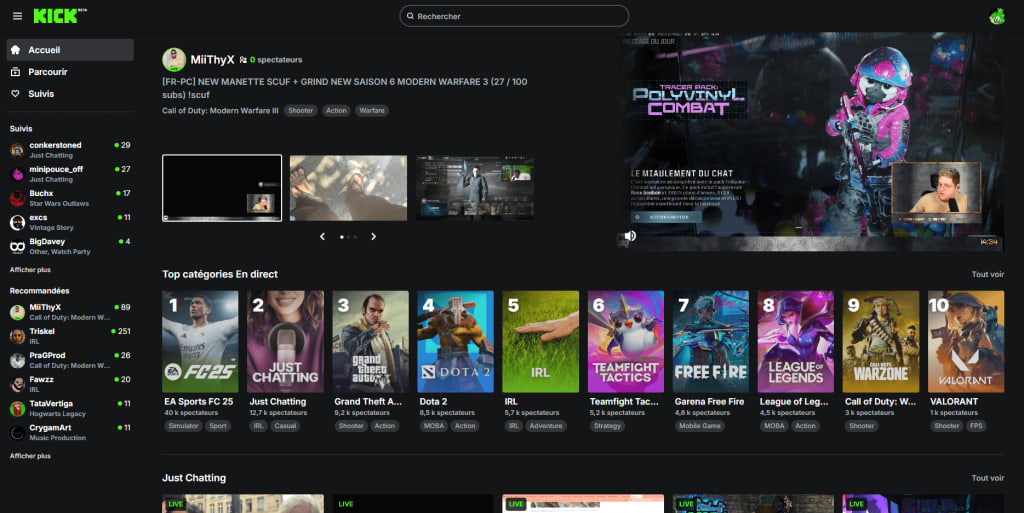This screenshot has width=1024, height=513.
Task: Click the KICK logo
Action: [59, 16]
